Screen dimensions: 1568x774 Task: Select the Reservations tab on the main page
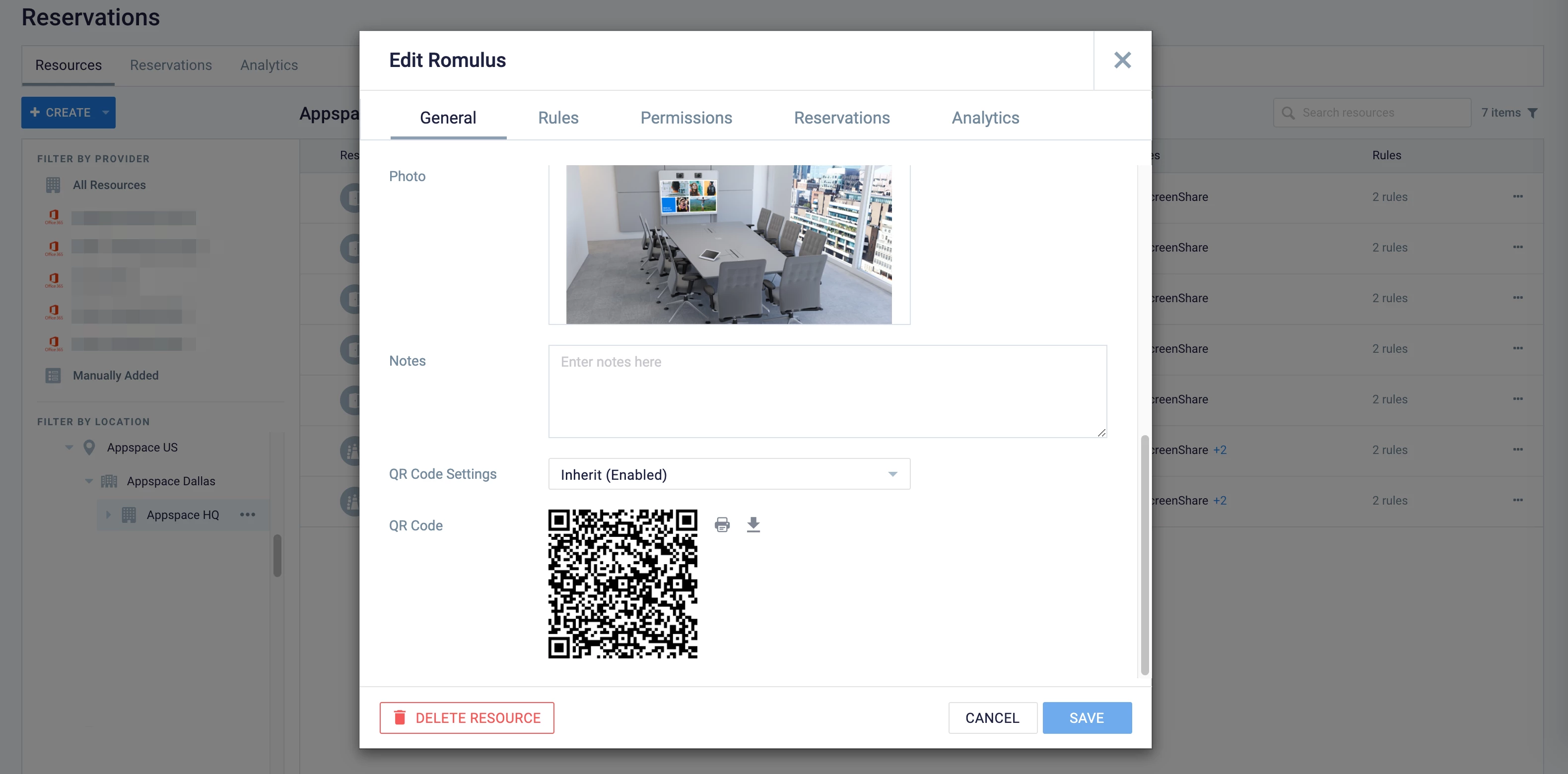click(x=171, y=65)
